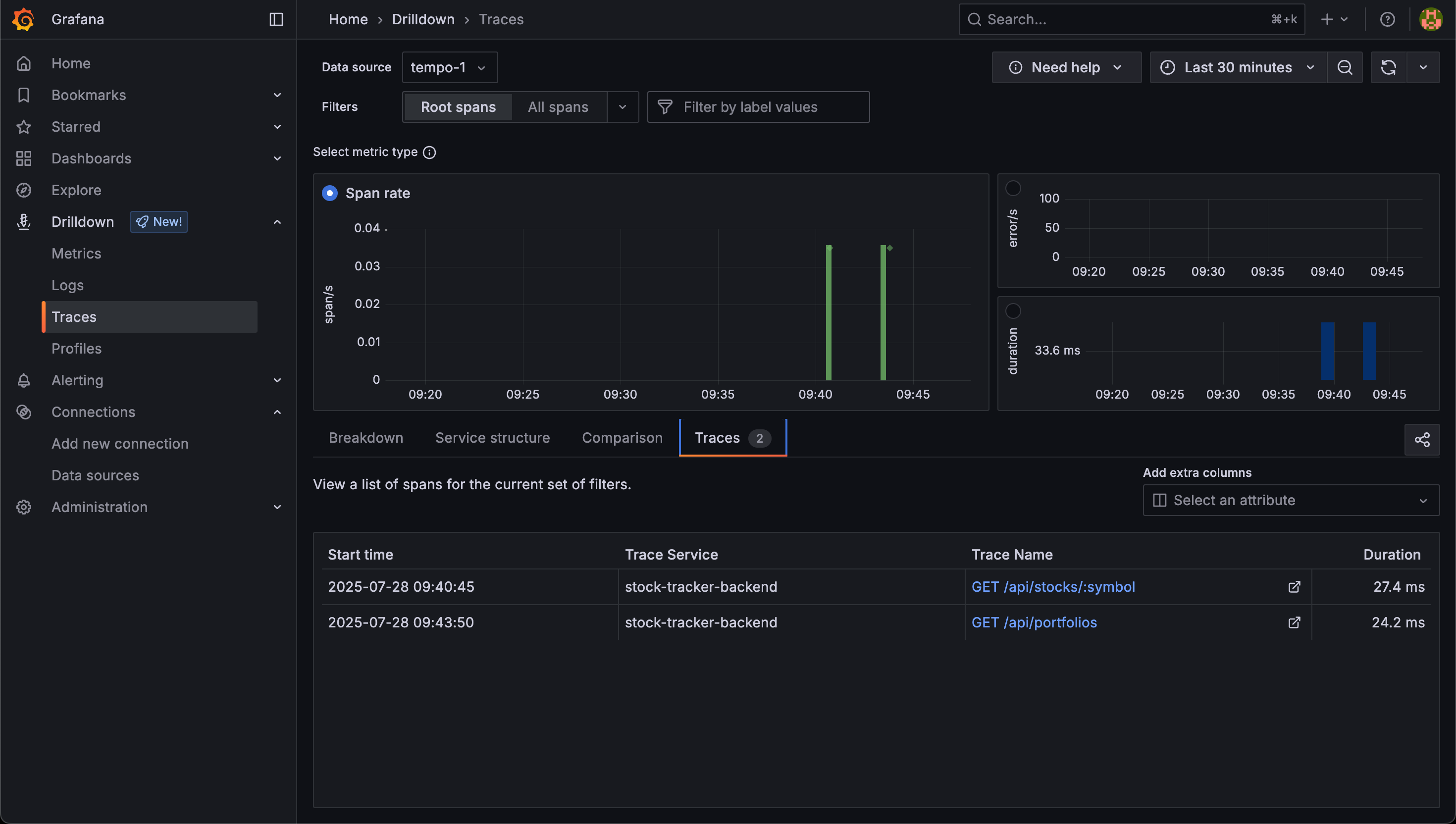This screenshot has width=1456, height=824.
Task: Collapse the Connections section chevron
Action: (277, 412)
